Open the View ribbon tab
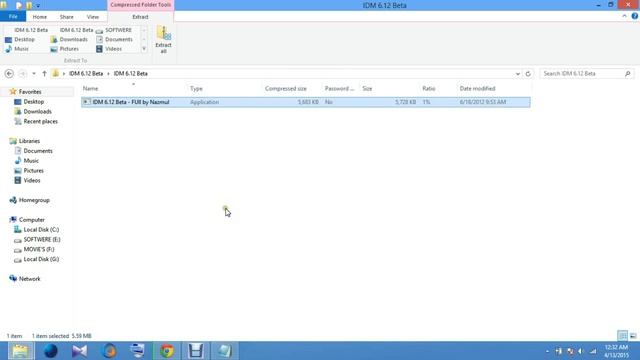 93,17
